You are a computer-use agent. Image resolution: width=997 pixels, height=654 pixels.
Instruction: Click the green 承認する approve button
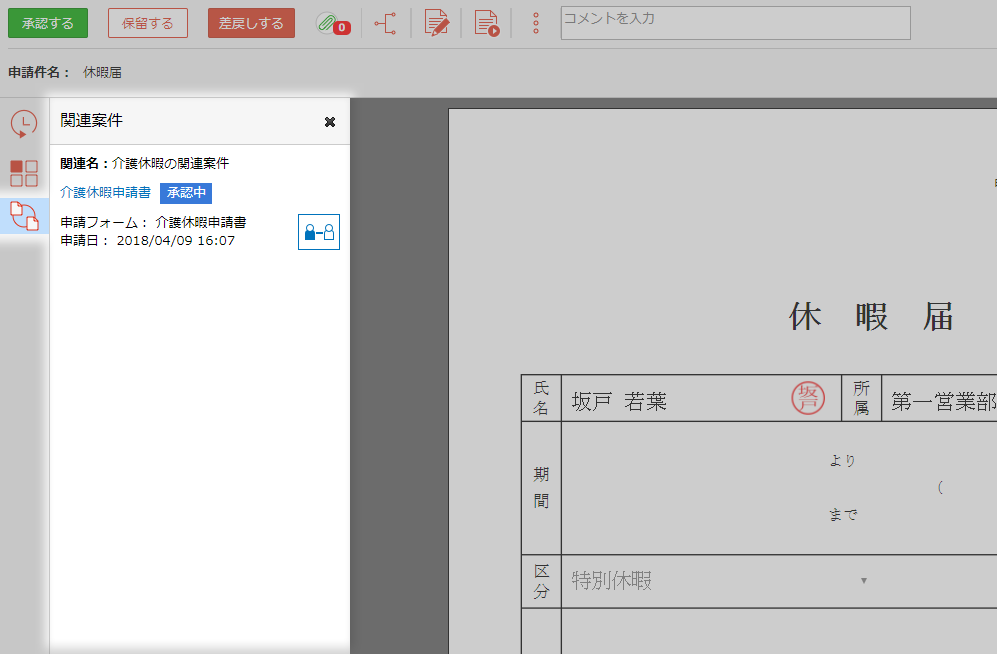48,24
